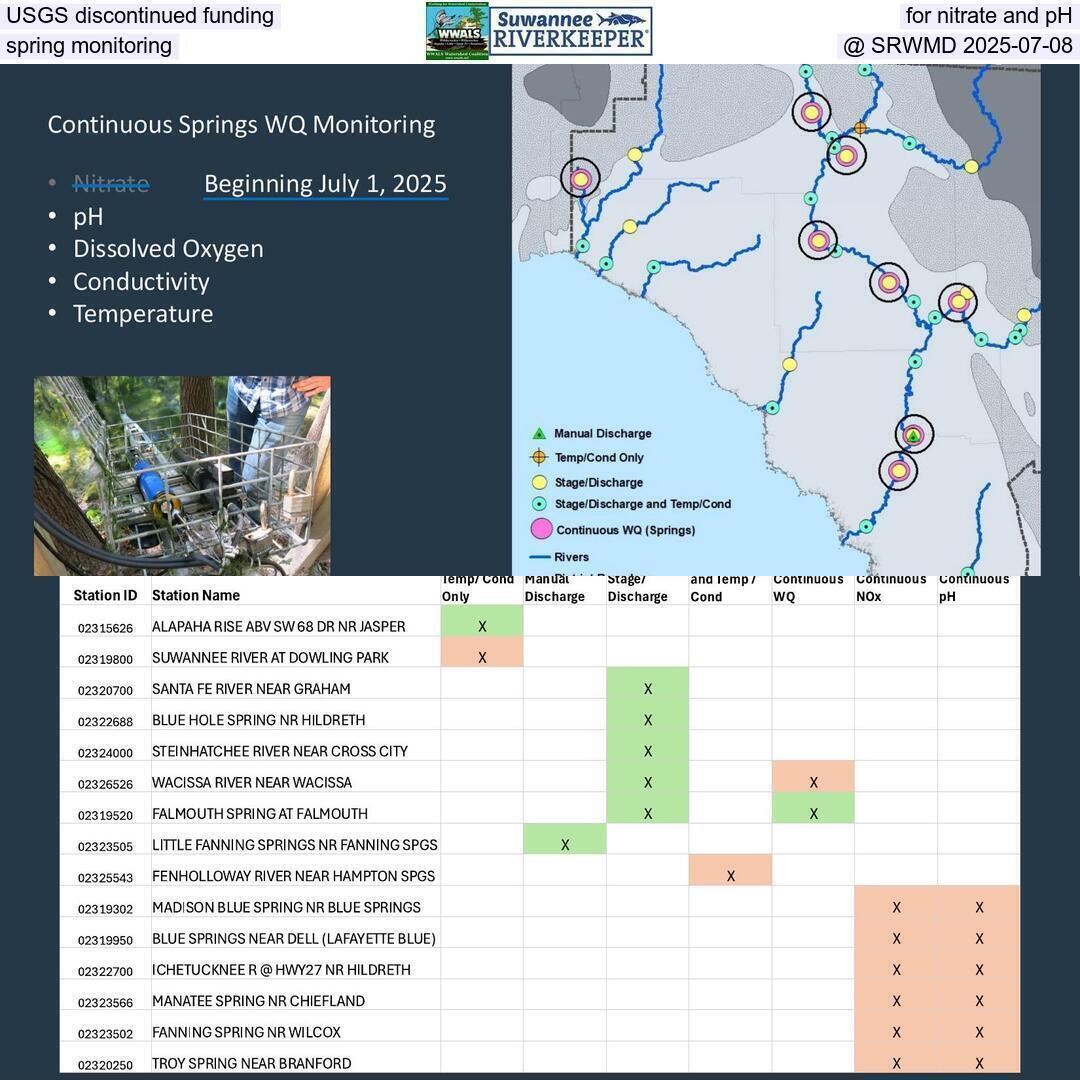Image resolution: width=1080 pixels, height=1080 pixels.
Task: Select row 'BLUE SPRINGS NEAR DELL (LAFAYETTE BLUE)'
Action: 539,932
